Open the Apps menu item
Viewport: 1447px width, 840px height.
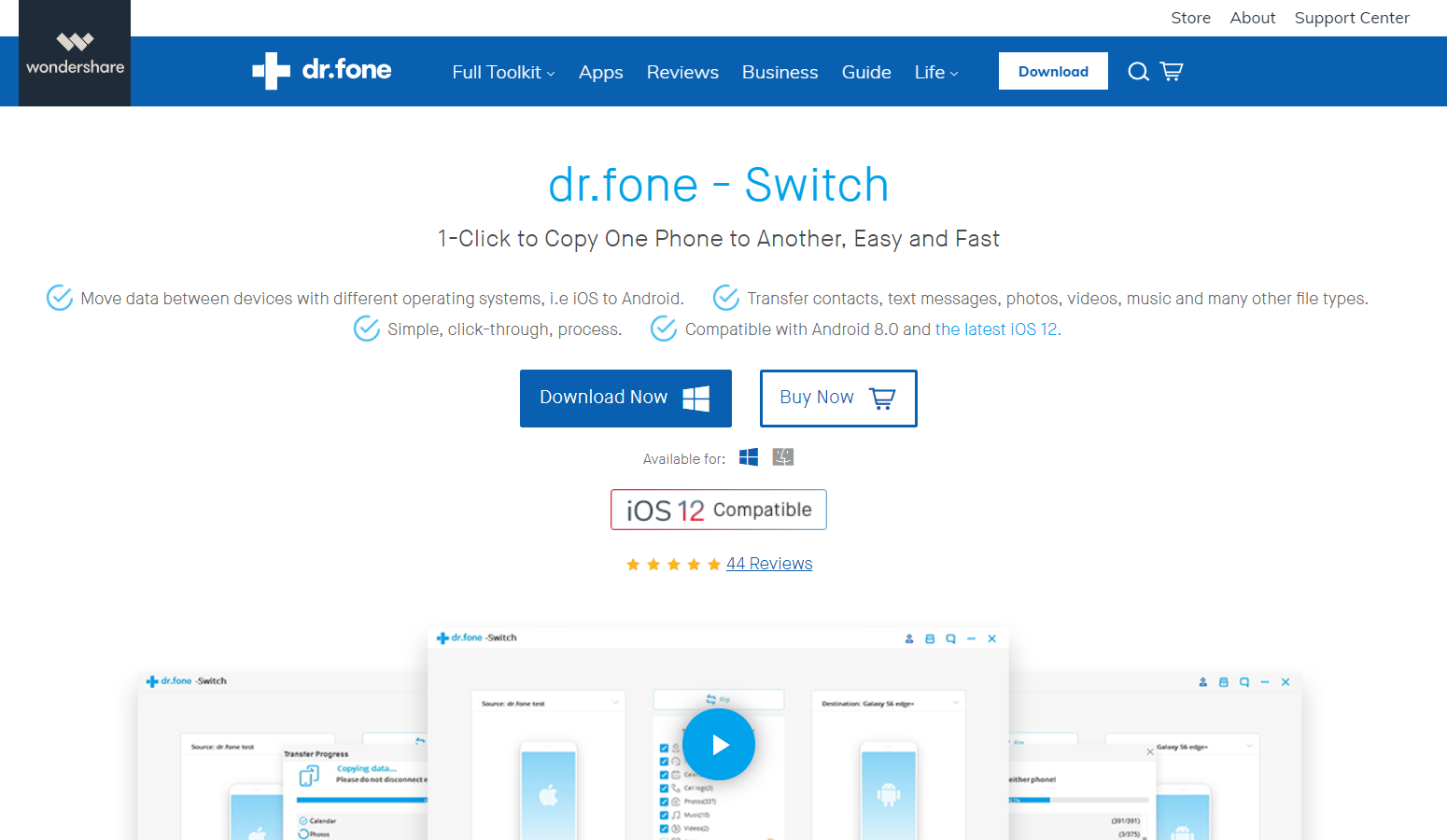click(601, 72)
